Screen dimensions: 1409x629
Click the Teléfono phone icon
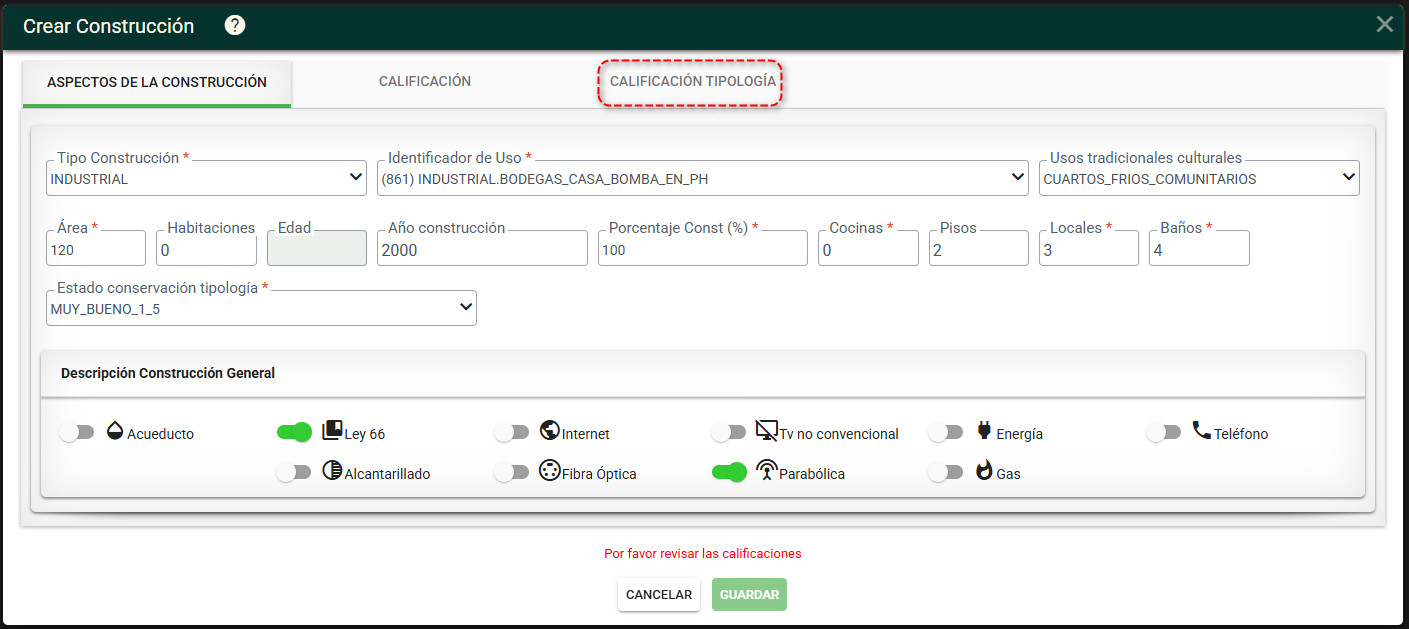(1201, 431)
